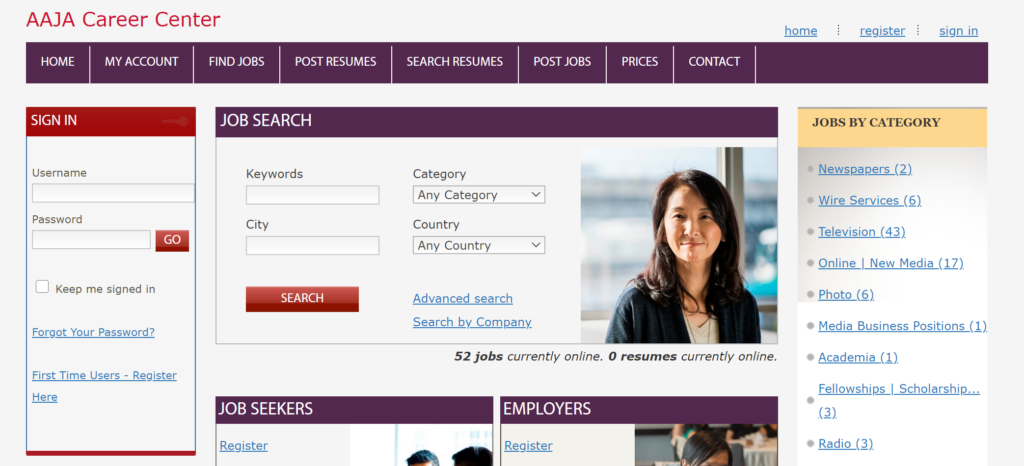Go to MY ACCOUNT in navigation bar

pos(141,62)
